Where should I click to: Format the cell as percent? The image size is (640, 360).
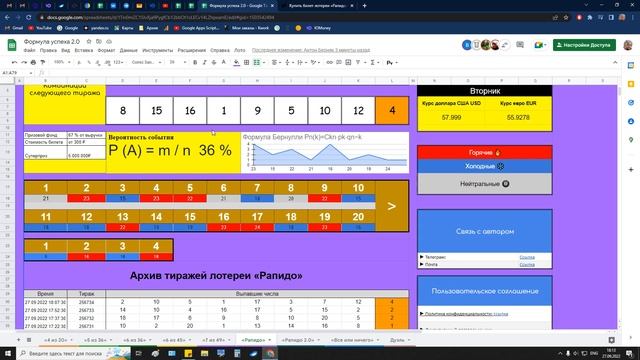[89, 62]
